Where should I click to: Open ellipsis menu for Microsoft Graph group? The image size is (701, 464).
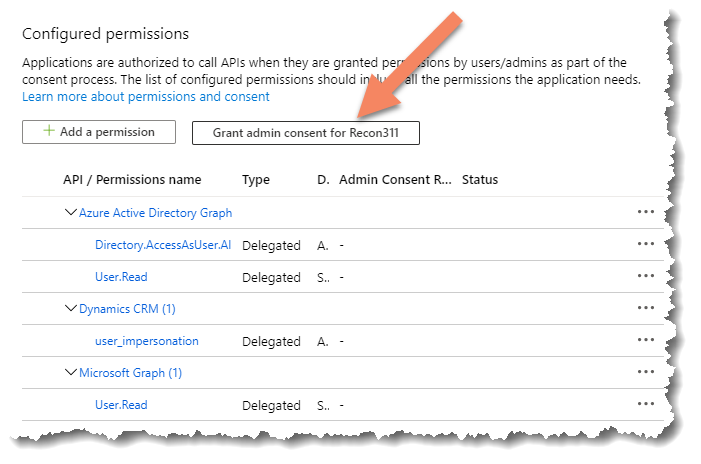coord(645,372)
